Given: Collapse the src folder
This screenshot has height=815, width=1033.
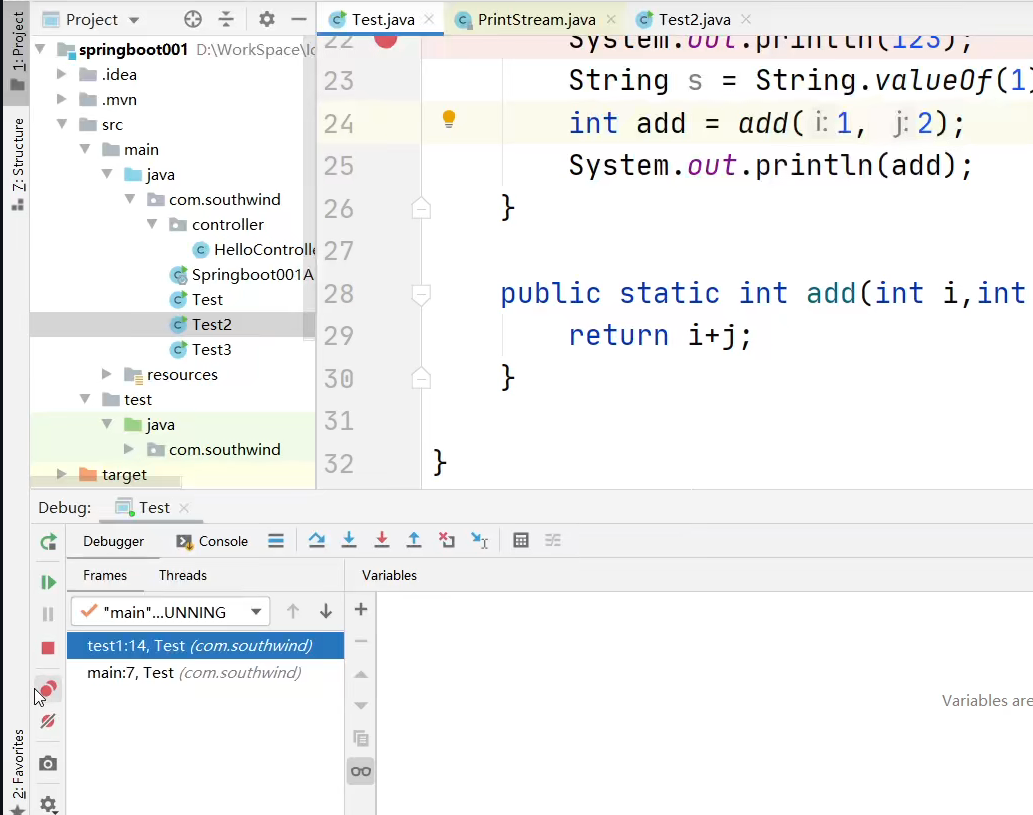Looking at the screenshot, I should 62,124.
